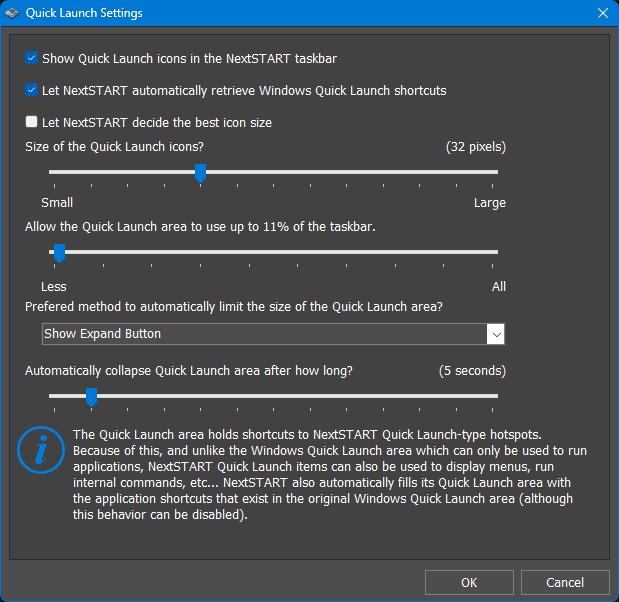Click the auto-collapse delay slider thumb
Viewport: 619px width, 602px height.
click(x=92, y=397)
